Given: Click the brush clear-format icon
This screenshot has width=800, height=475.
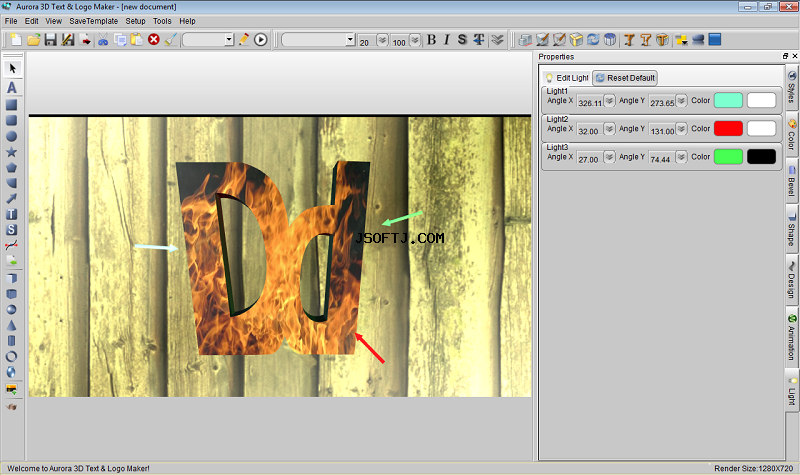Looking at the screenshot, I should 170,39.
